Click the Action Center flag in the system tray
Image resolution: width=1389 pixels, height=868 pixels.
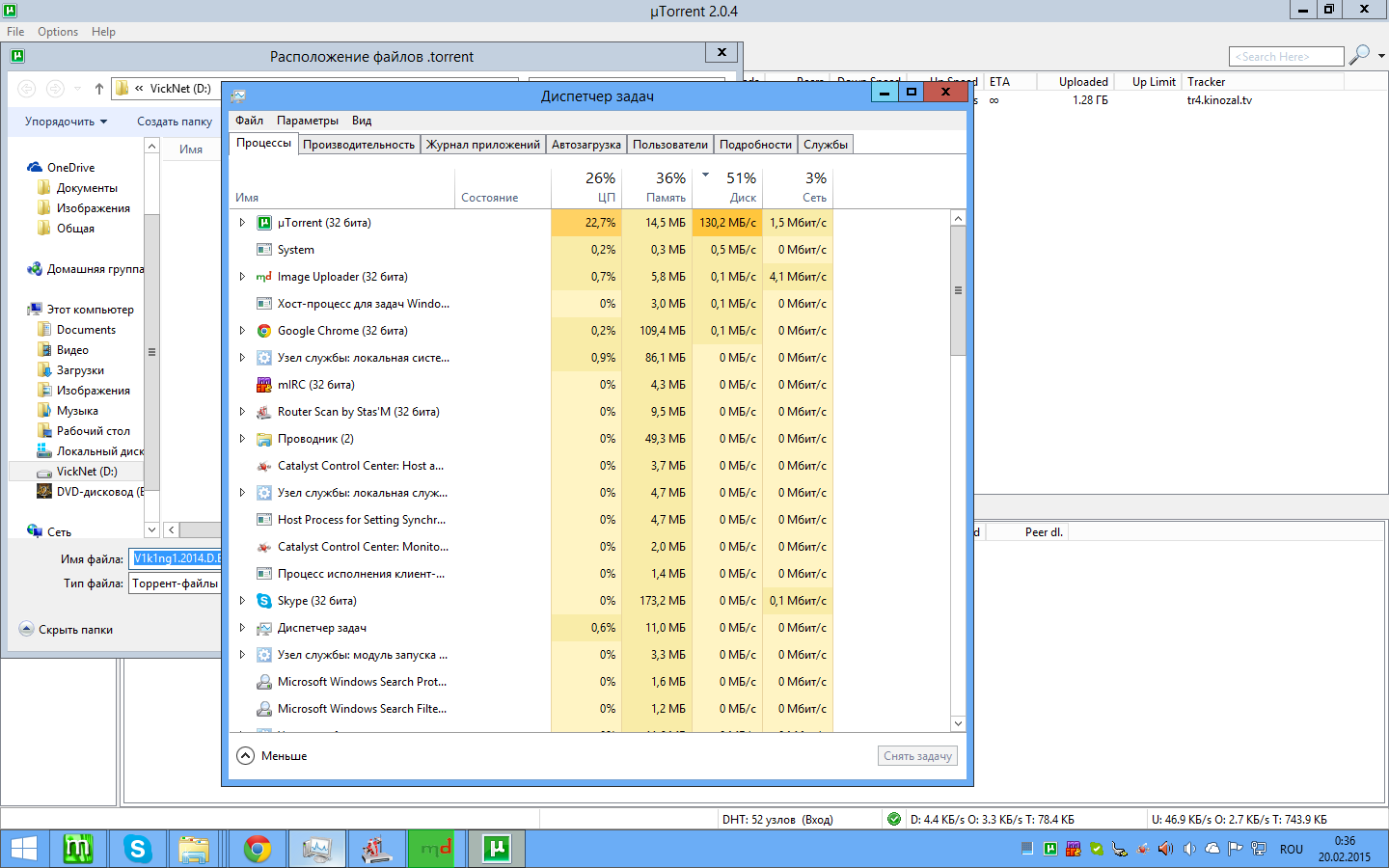coord(1236,849)
